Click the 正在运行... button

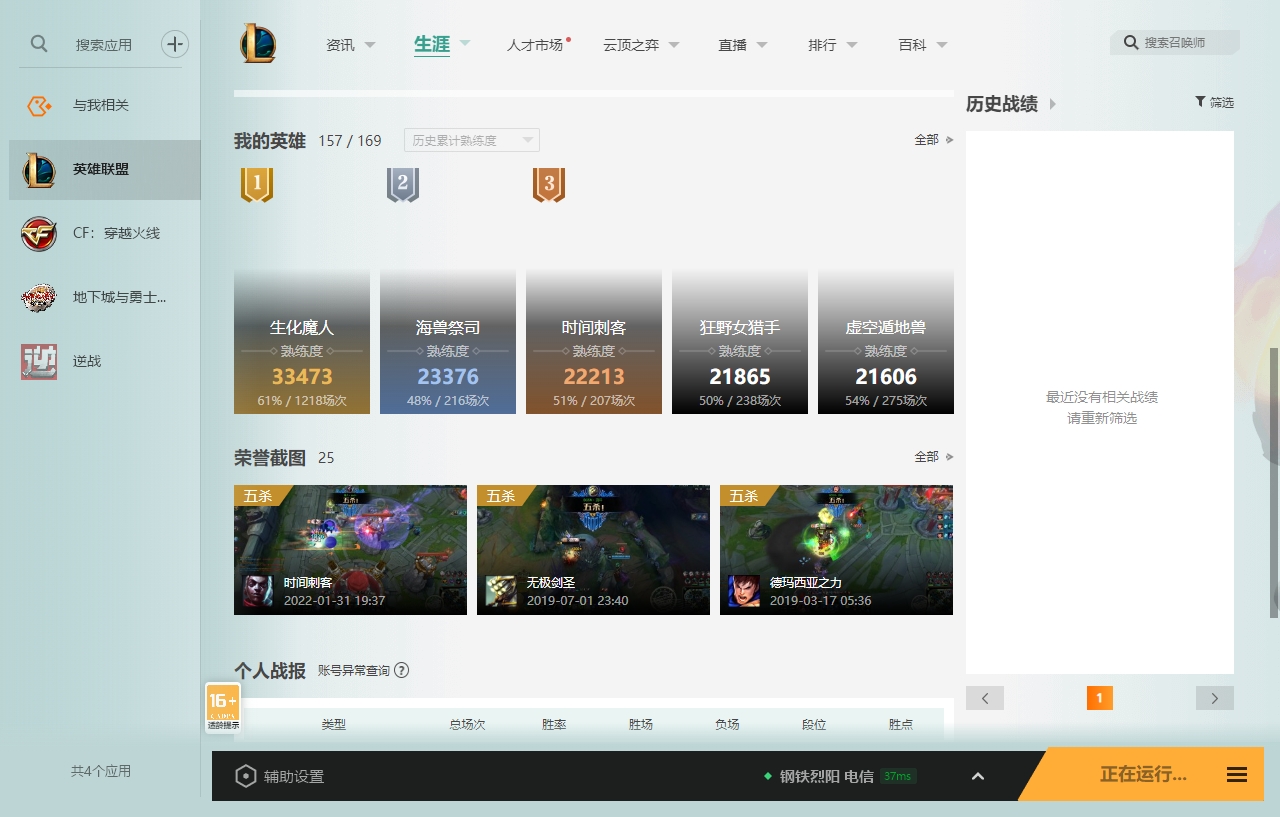point(1143,775)
